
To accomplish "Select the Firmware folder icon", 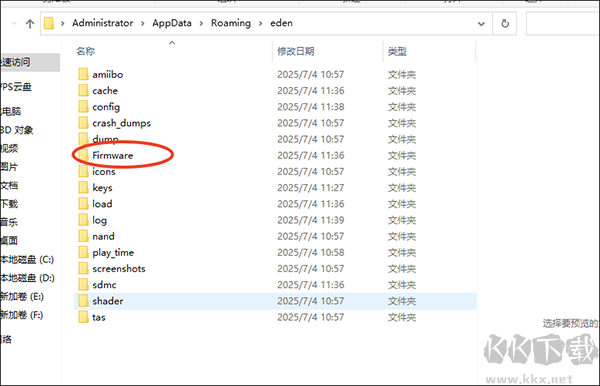I will click(x=83, y=155).
